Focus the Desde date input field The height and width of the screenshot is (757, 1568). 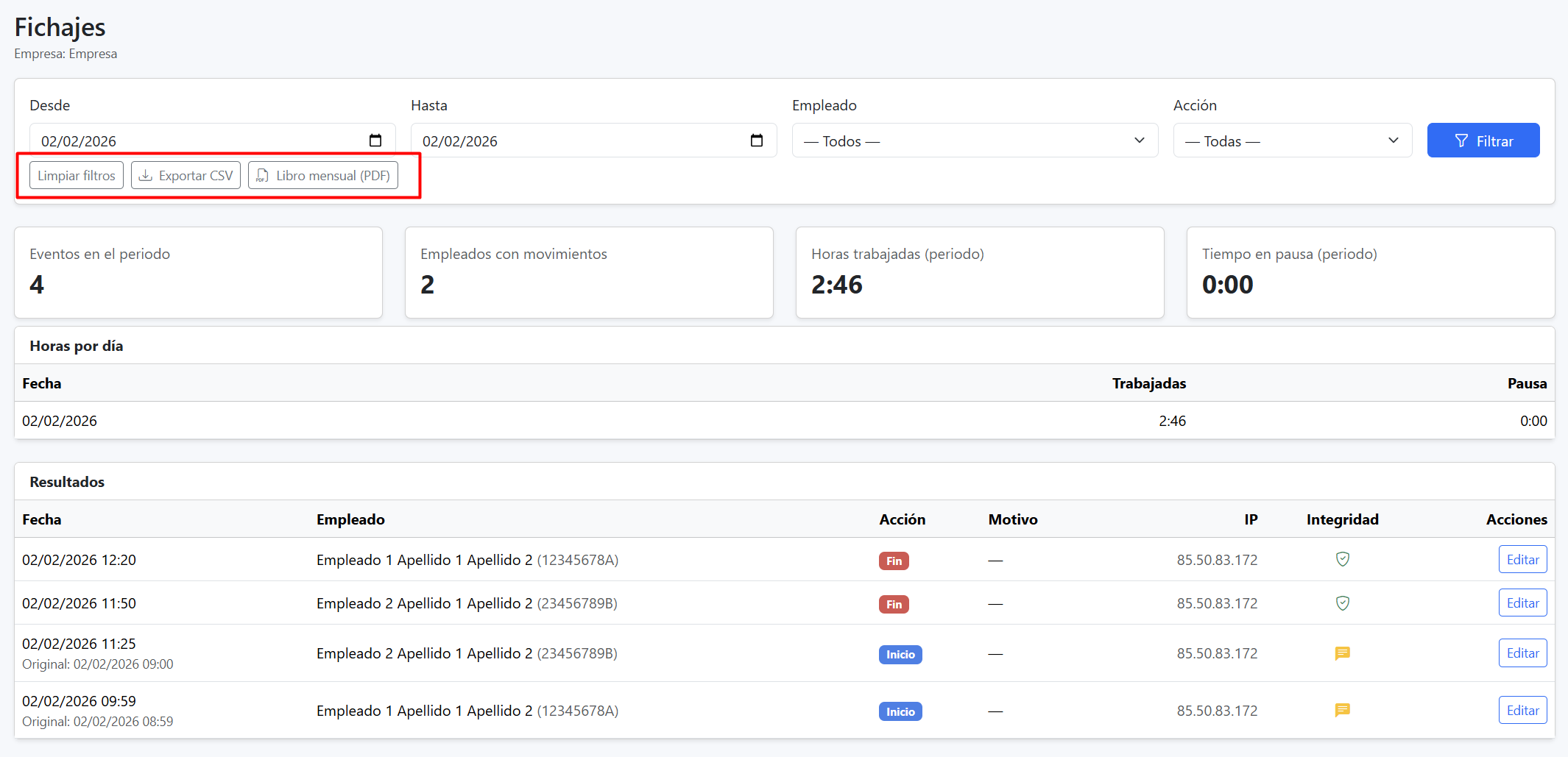(191, 141)
